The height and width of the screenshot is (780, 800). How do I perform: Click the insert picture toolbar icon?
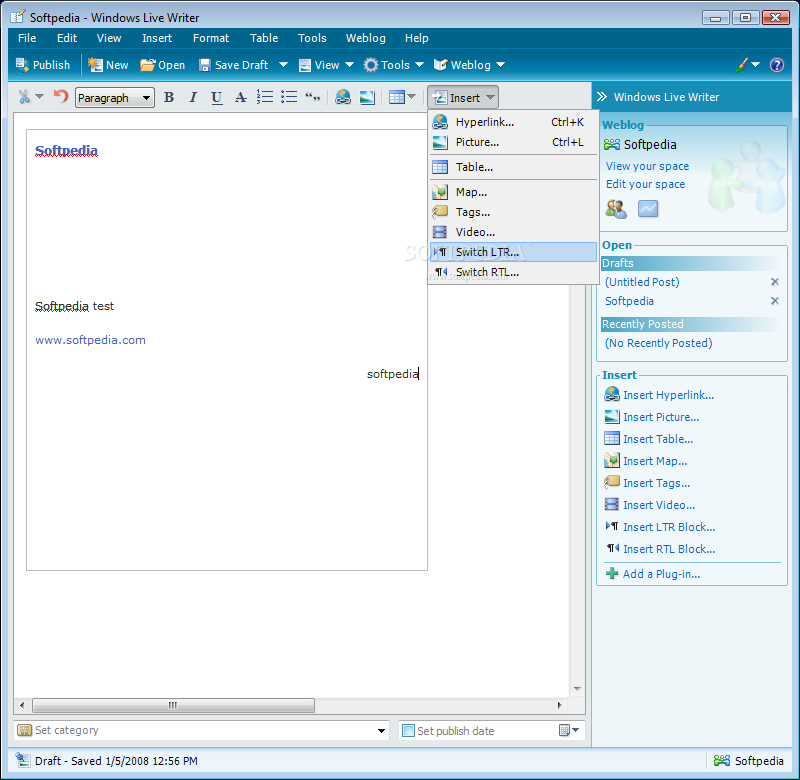click(x=367, y=97)
